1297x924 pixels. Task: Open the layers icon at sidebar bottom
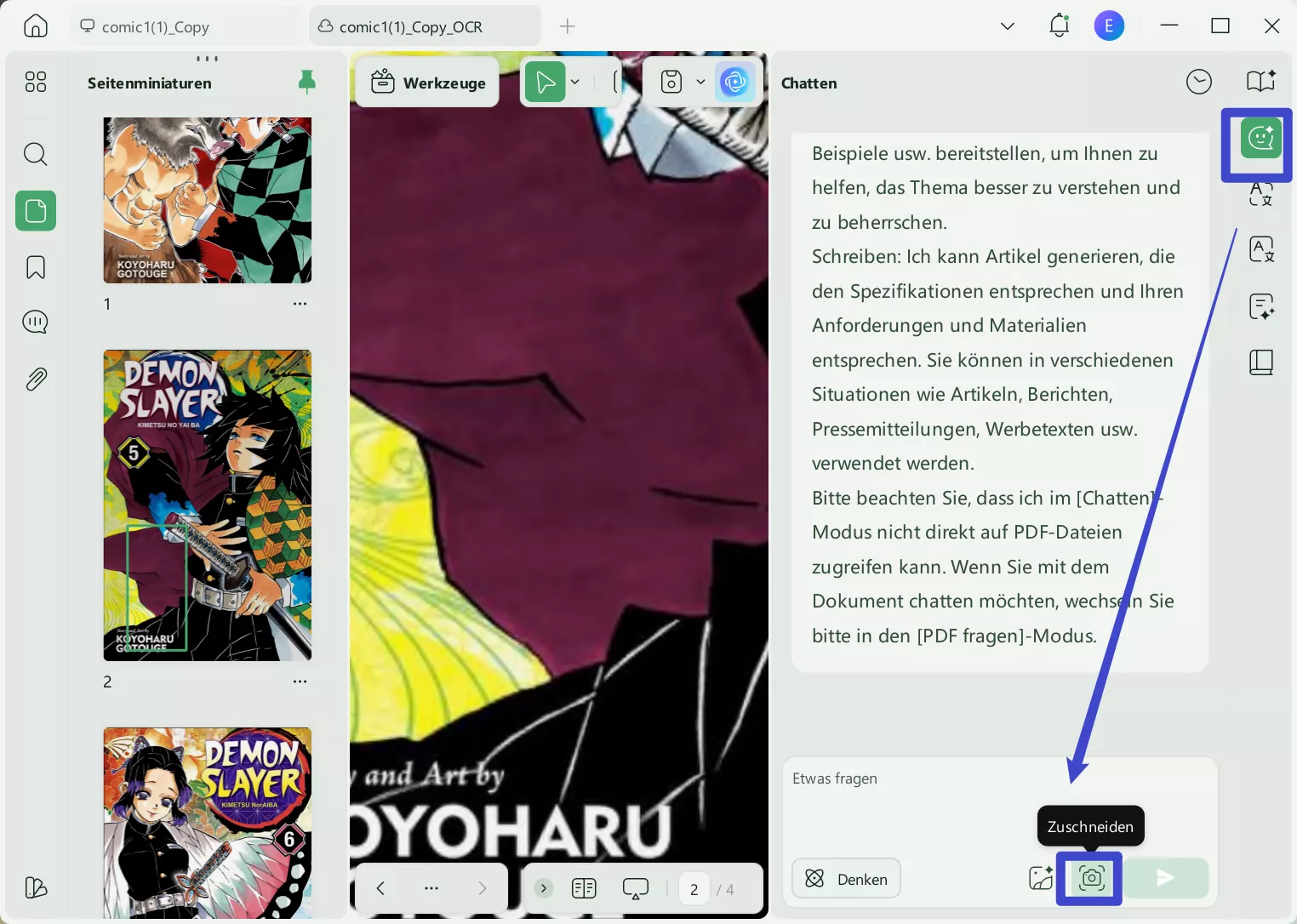click(x=36, y=887)
